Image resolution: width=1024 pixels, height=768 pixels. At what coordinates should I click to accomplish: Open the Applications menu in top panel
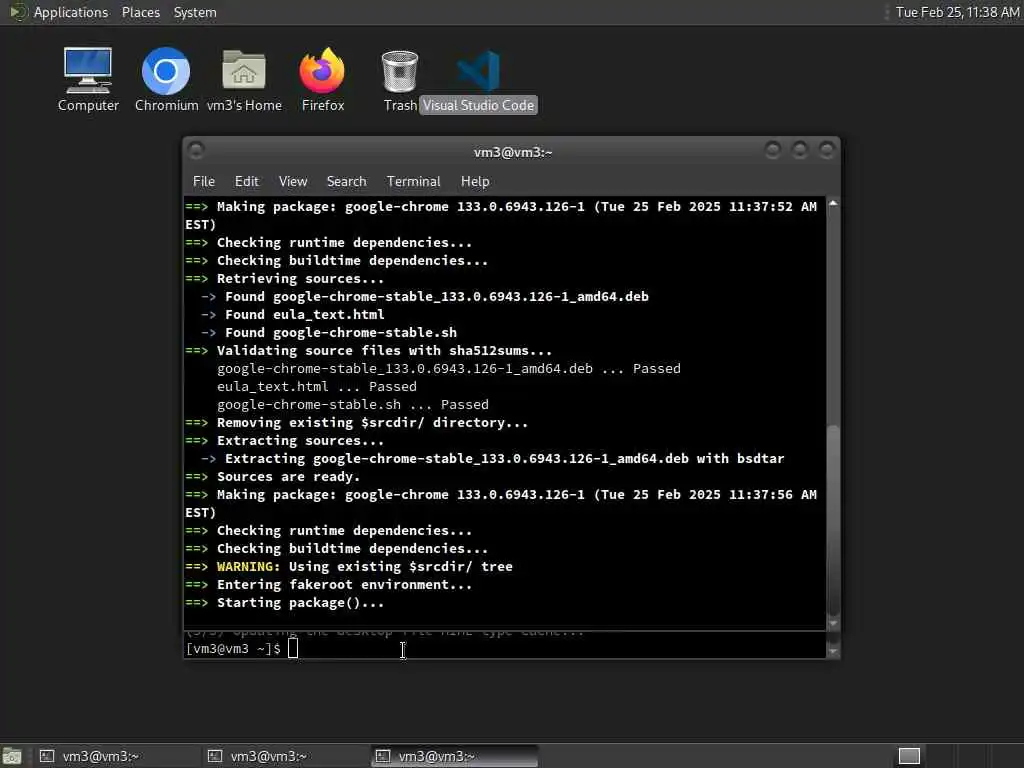click(71, 12)
